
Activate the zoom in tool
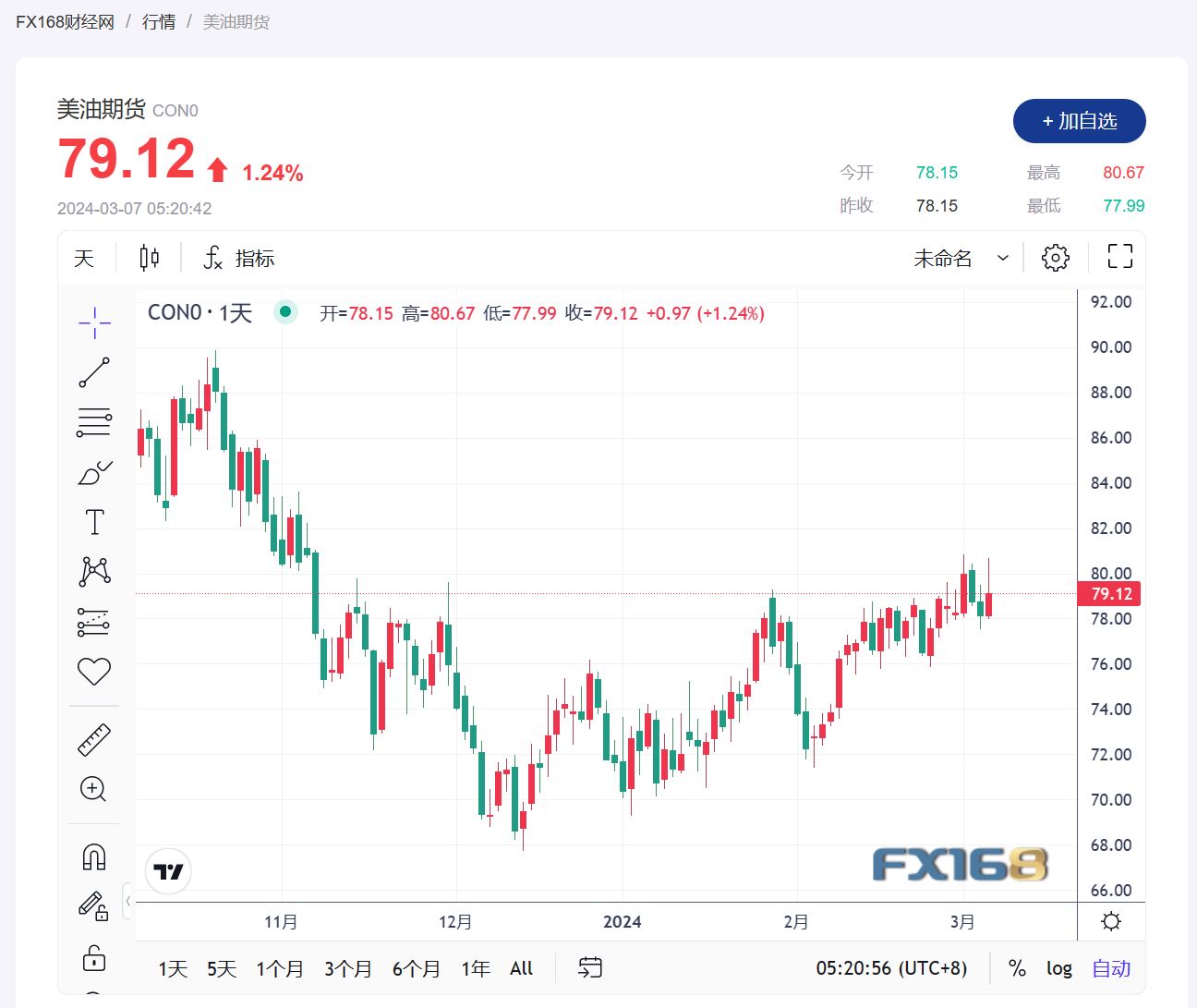click(x=94, y=789)
